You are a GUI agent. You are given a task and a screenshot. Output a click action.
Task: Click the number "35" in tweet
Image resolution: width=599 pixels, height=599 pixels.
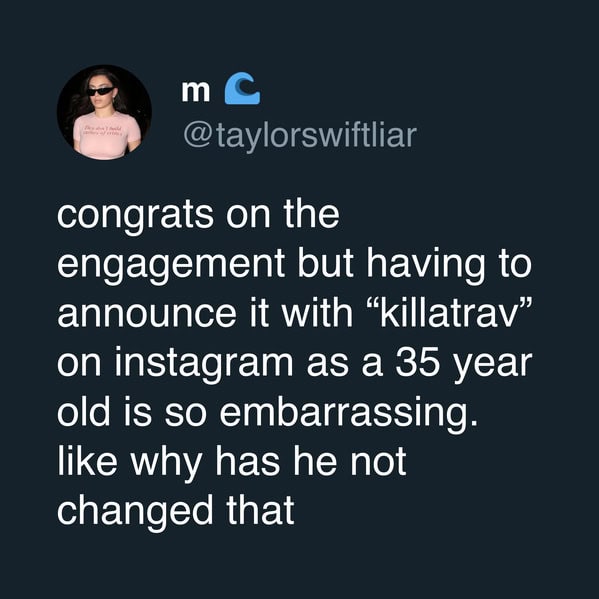point(417,362)
